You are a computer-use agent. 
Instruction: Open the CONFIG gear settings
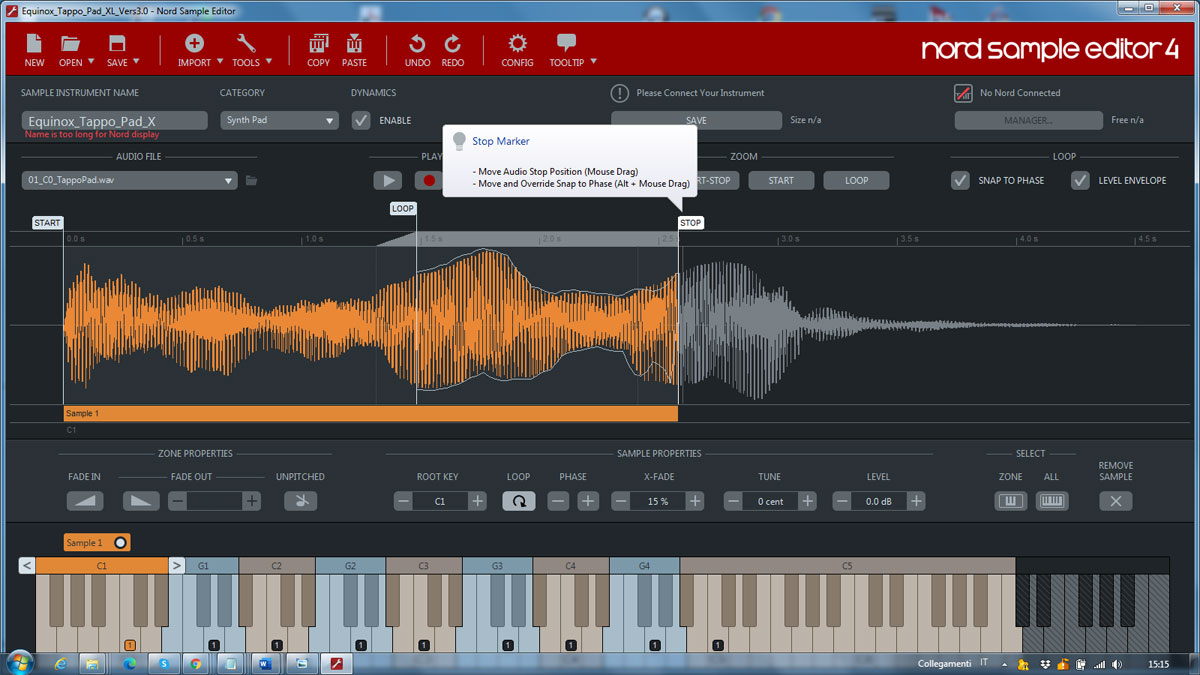pyautogui.click(x=517, y=50)
